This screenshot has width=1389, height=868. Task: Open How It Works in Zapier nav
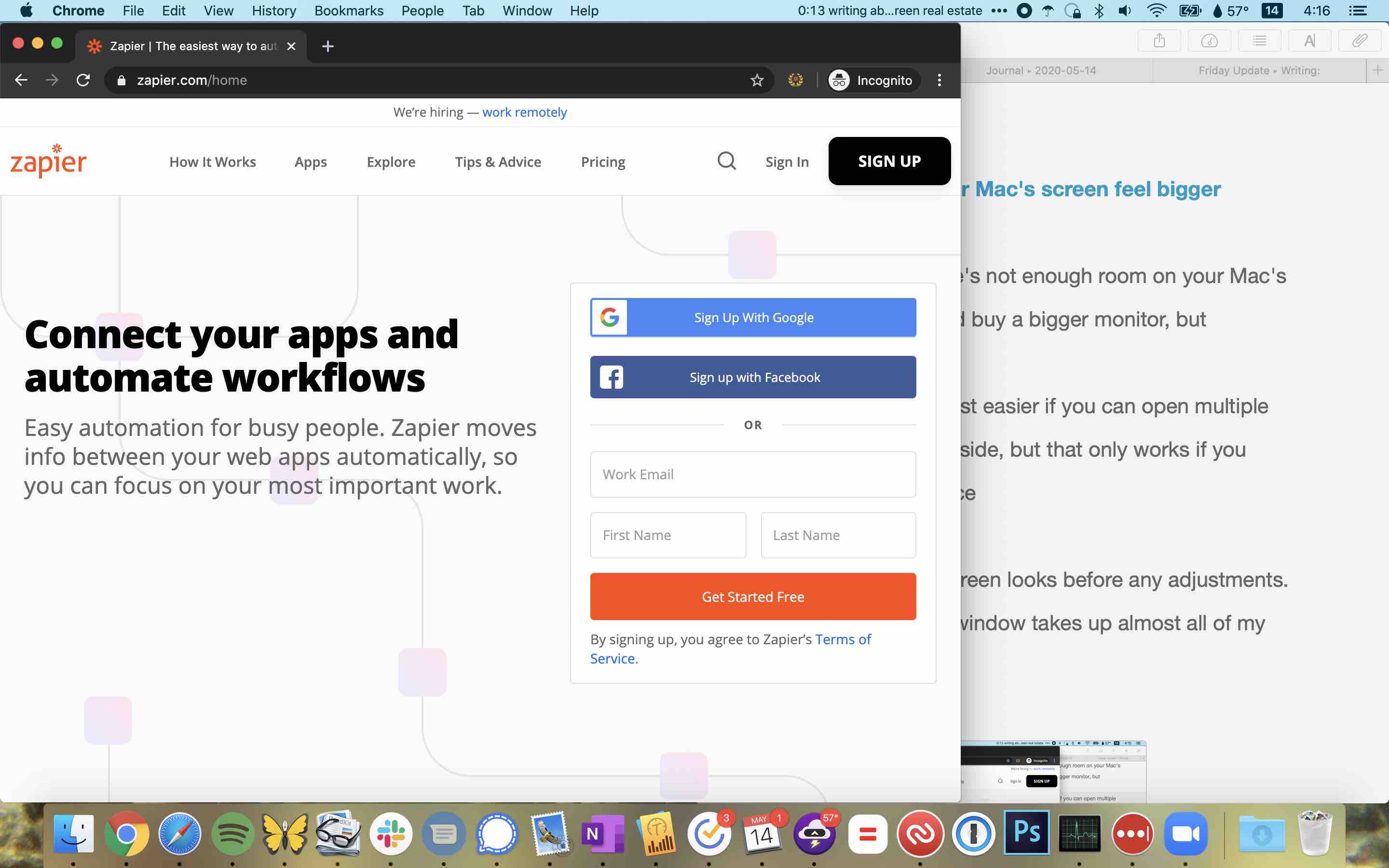click(212, 162)
